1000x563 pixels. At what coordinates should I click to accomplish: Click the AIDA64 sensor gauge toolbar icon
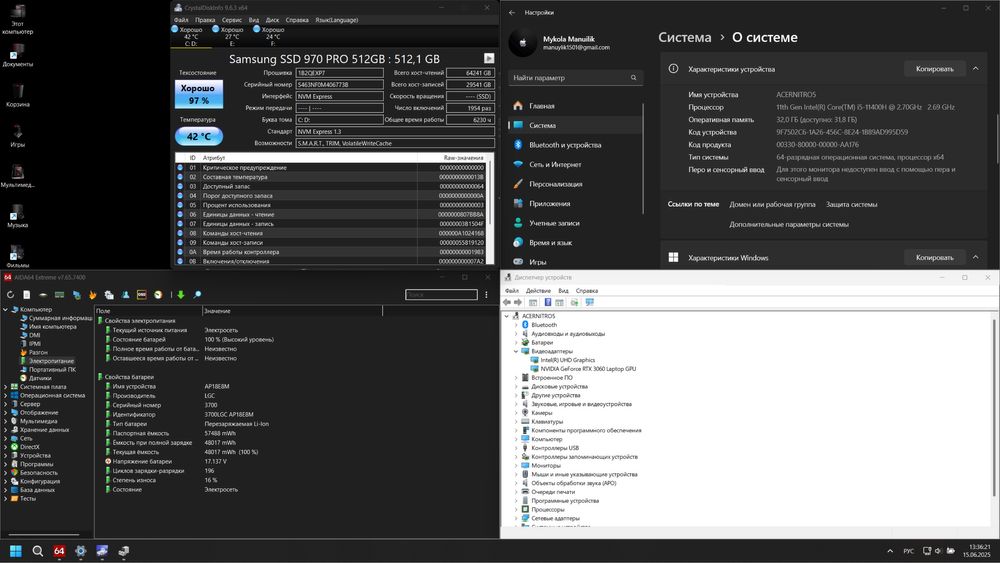pyautogui.click(x=158, y=295)
